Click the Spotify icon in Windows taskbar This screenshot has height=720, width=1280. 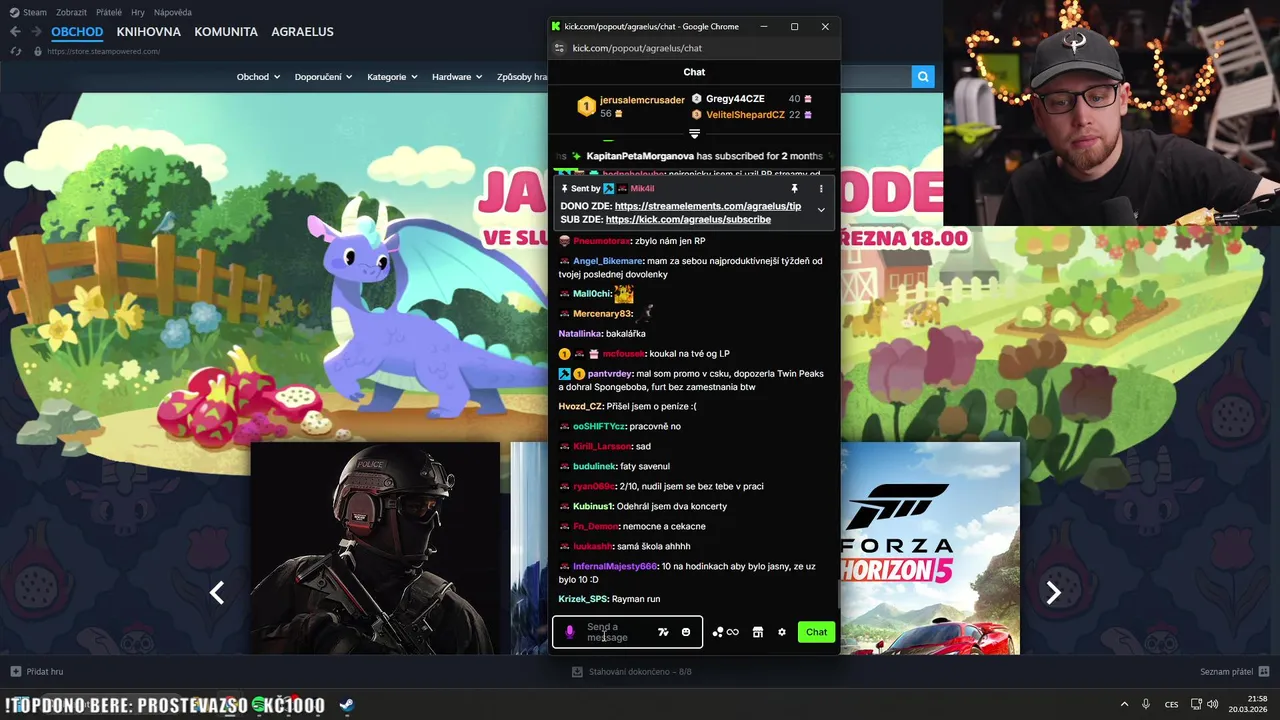point(259,705)
